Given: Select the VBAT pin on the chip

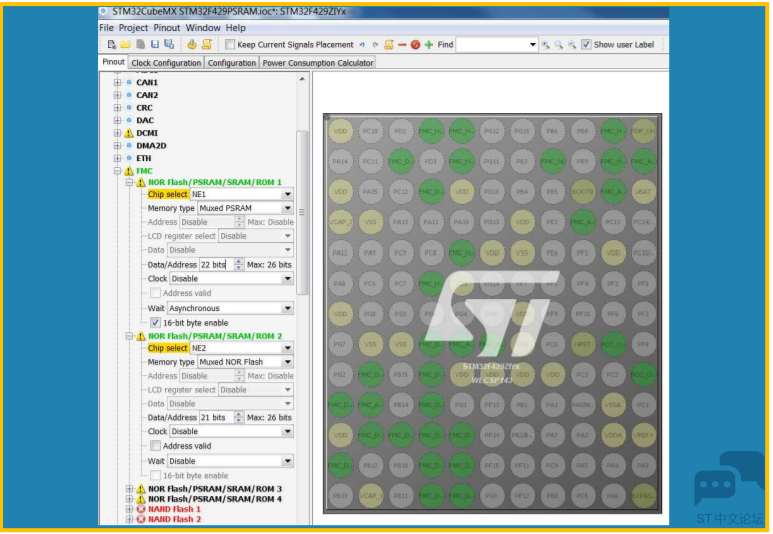Looking at the screenshot, I should coord(643,191).
